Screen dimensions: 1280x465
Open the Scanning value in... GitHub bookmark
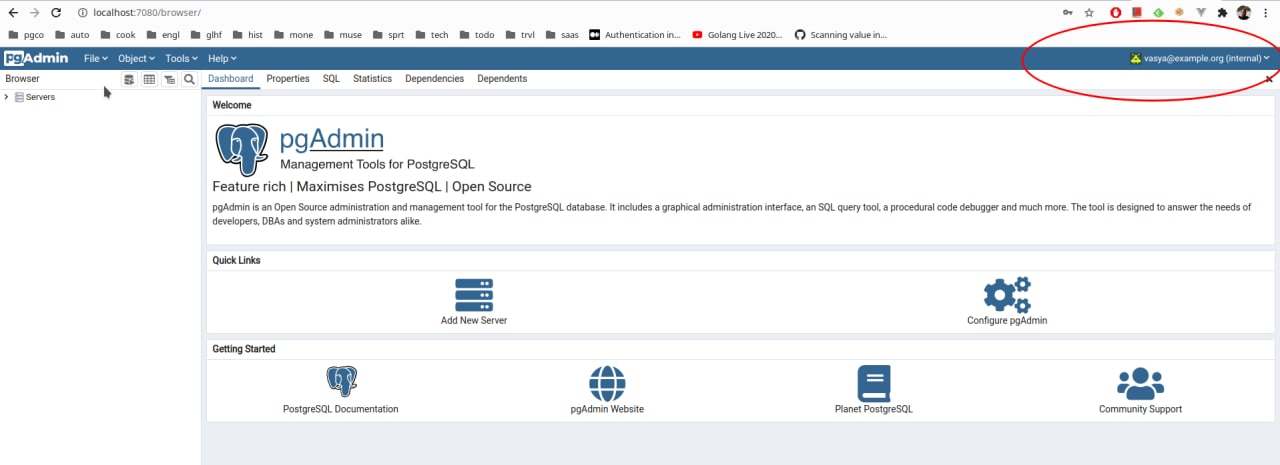tap(840, 35)
